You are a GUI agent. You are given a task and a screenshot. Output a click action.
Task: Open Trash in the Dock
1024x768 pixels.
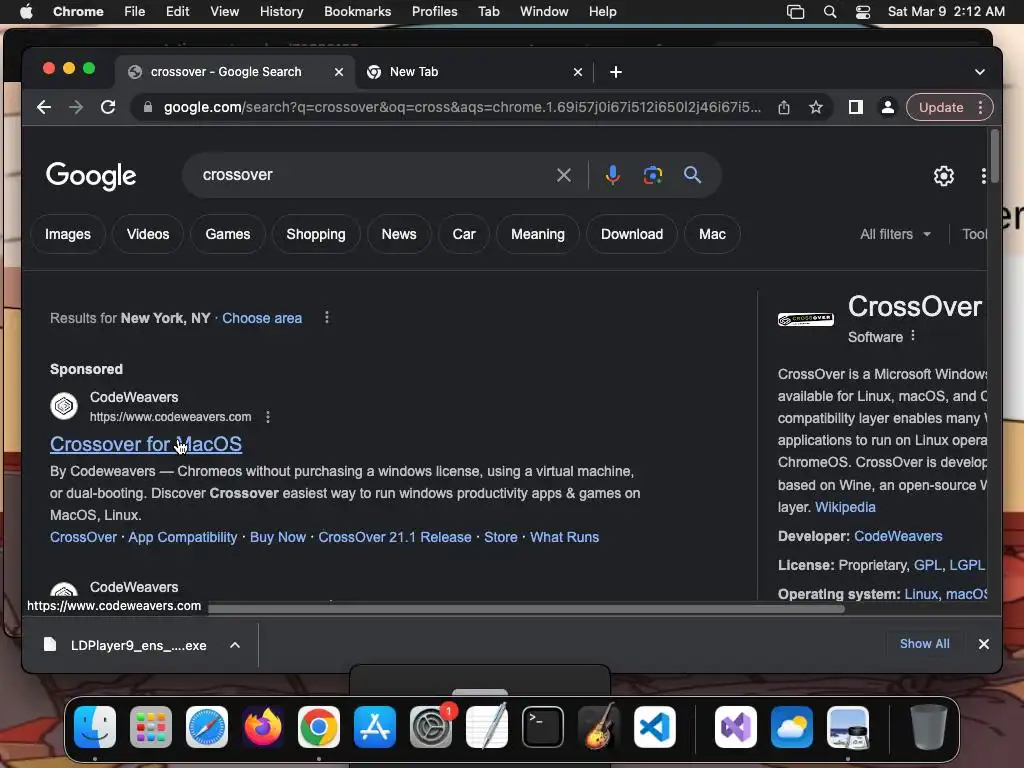pyautogui.click(x=928, y=727)
